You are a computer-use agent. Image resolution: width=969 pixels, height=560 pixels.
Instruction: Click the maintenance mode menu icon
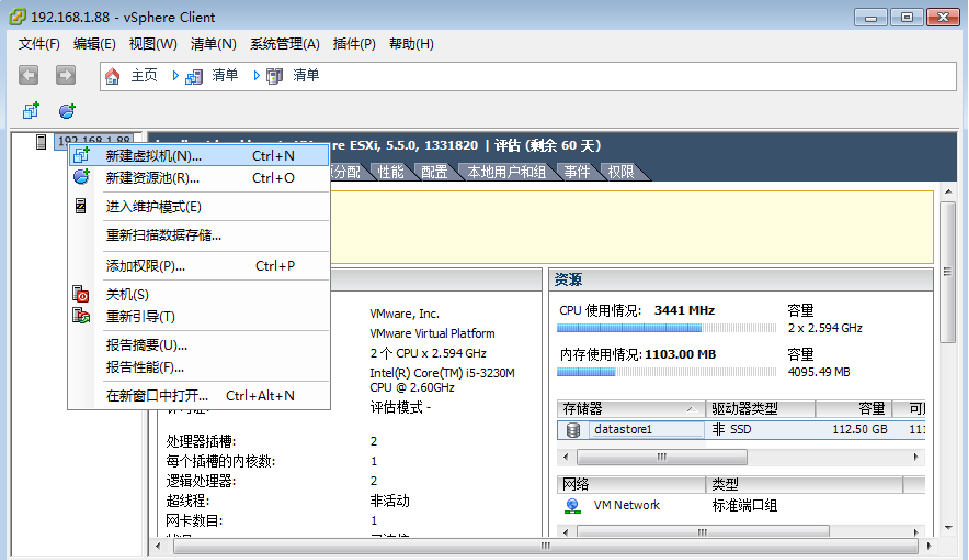[x=81, y=205]
